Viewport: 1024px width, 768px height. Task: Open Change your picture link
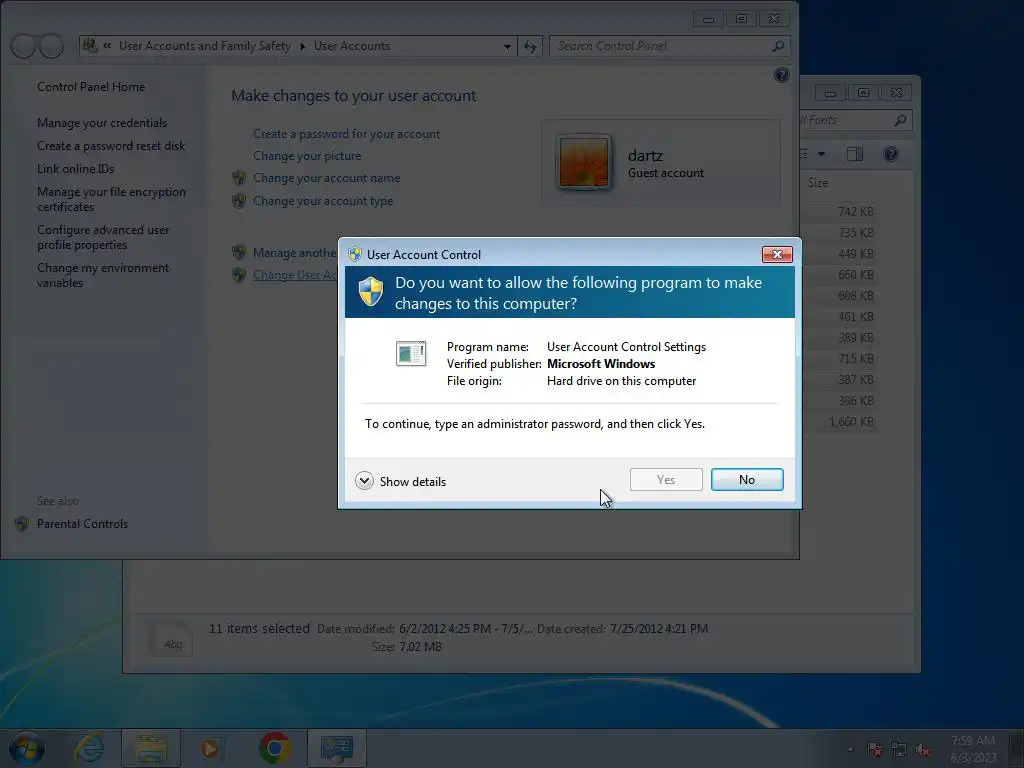click(x=307, y=156)
